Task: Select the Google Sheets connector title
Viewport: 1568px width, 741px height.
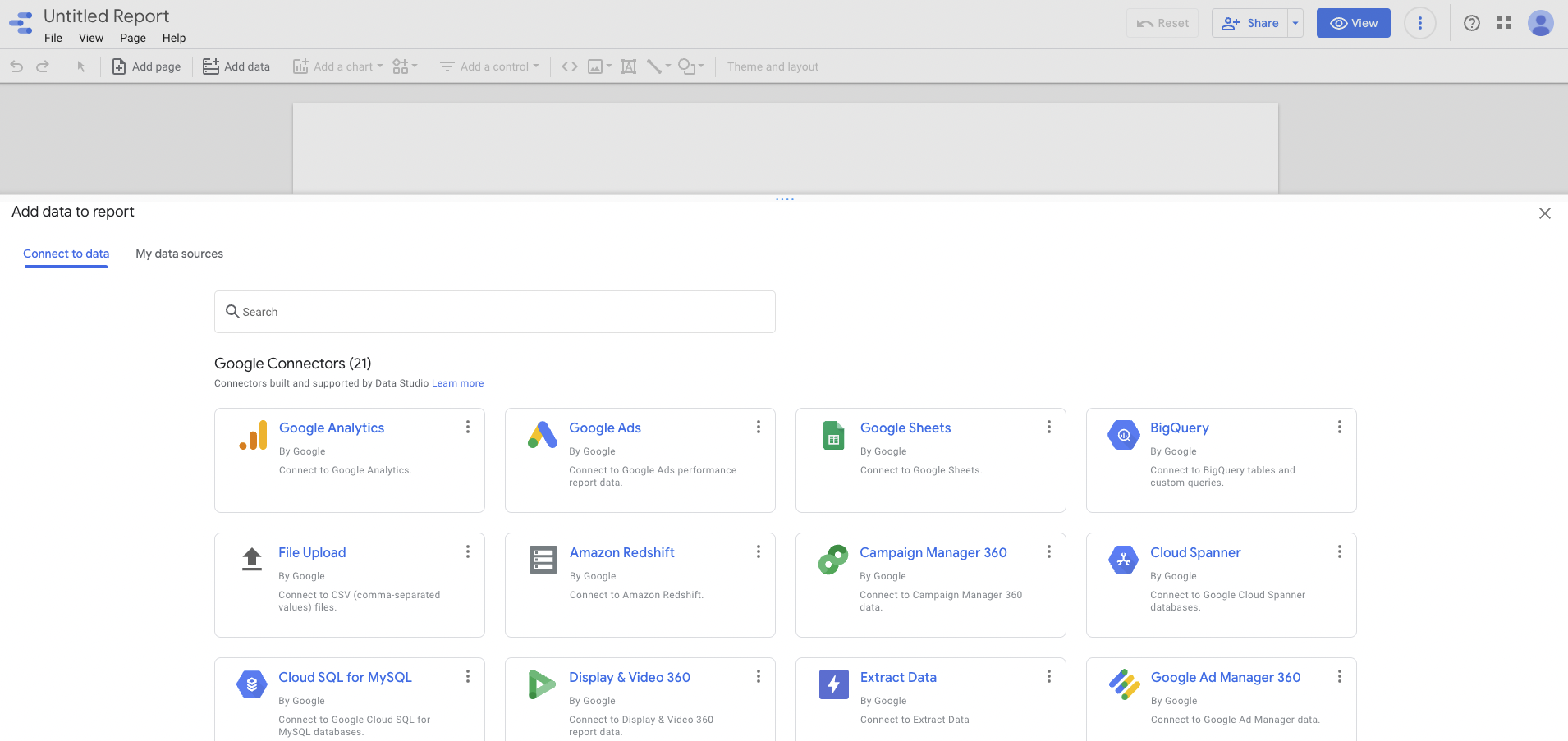Action: [x=905, y=428]
